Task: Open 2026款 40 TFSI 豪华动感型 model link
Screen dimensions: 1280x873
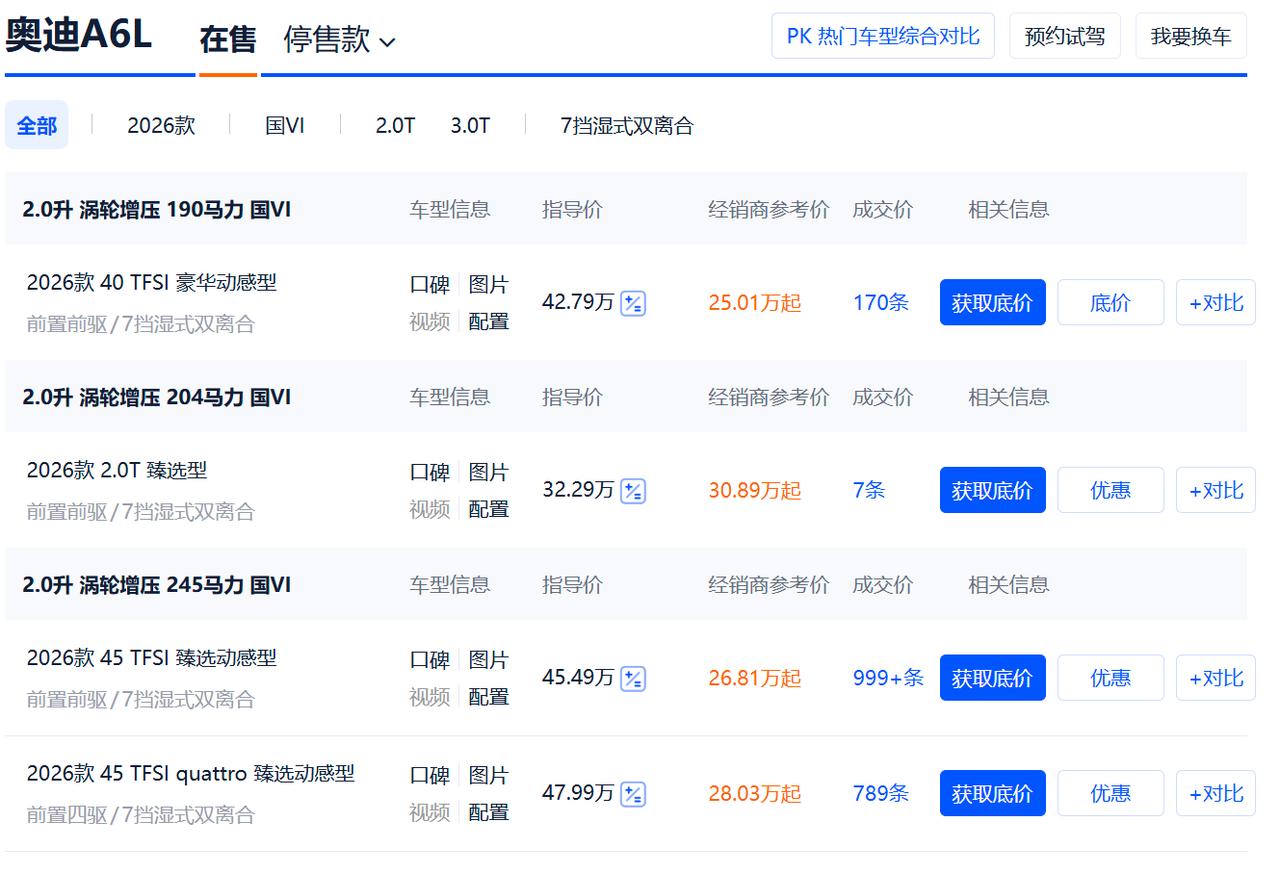Action: coord(151,283)
